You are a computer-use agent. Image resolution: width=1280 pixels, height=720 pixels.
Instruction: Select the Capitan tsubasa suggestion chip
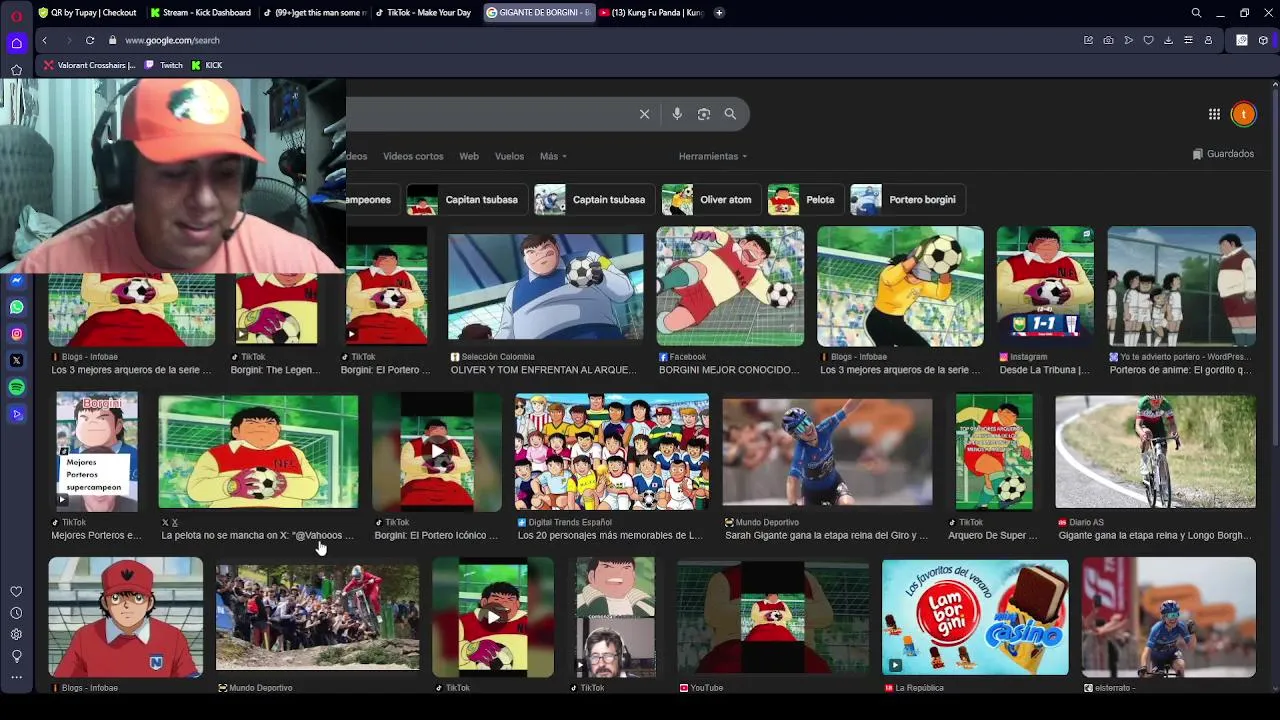click(x=466, y=199)
